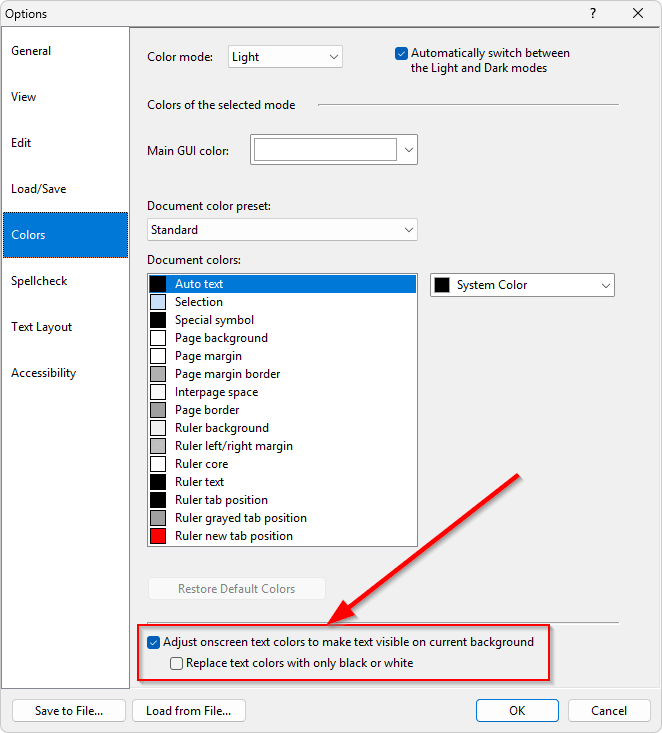662x733 pixels.
Task: Enable Replace text colors with black or white
Action: click(x=176, y=663)
